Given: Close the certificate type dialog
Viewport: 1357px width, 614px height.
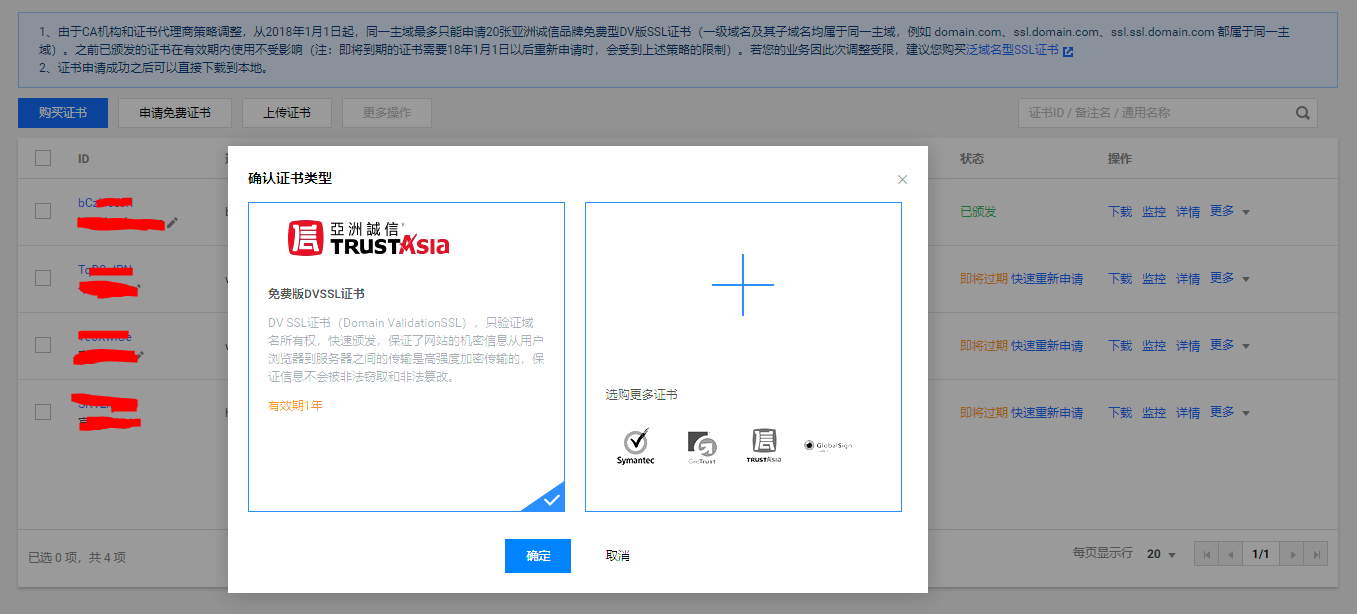Looking at the screenshot, I should [902, 180].
